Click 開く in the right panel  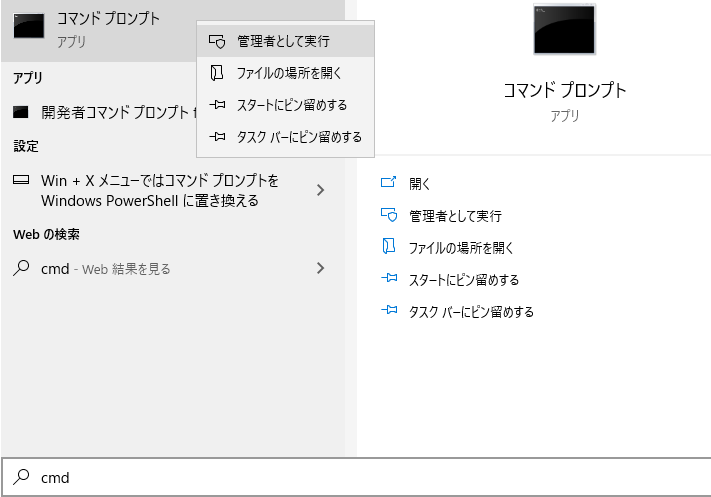[419, 184]
